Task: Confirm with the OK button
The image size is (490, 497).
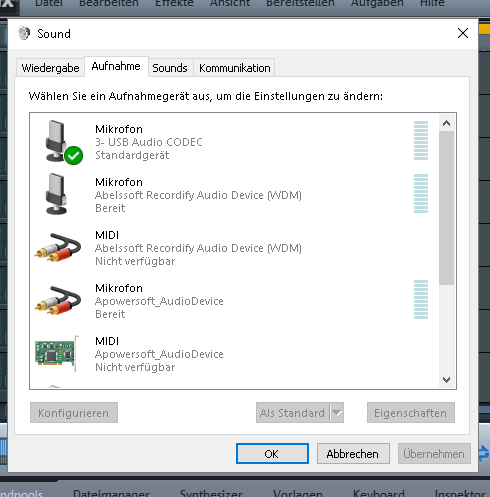Action: coord(272,454)
